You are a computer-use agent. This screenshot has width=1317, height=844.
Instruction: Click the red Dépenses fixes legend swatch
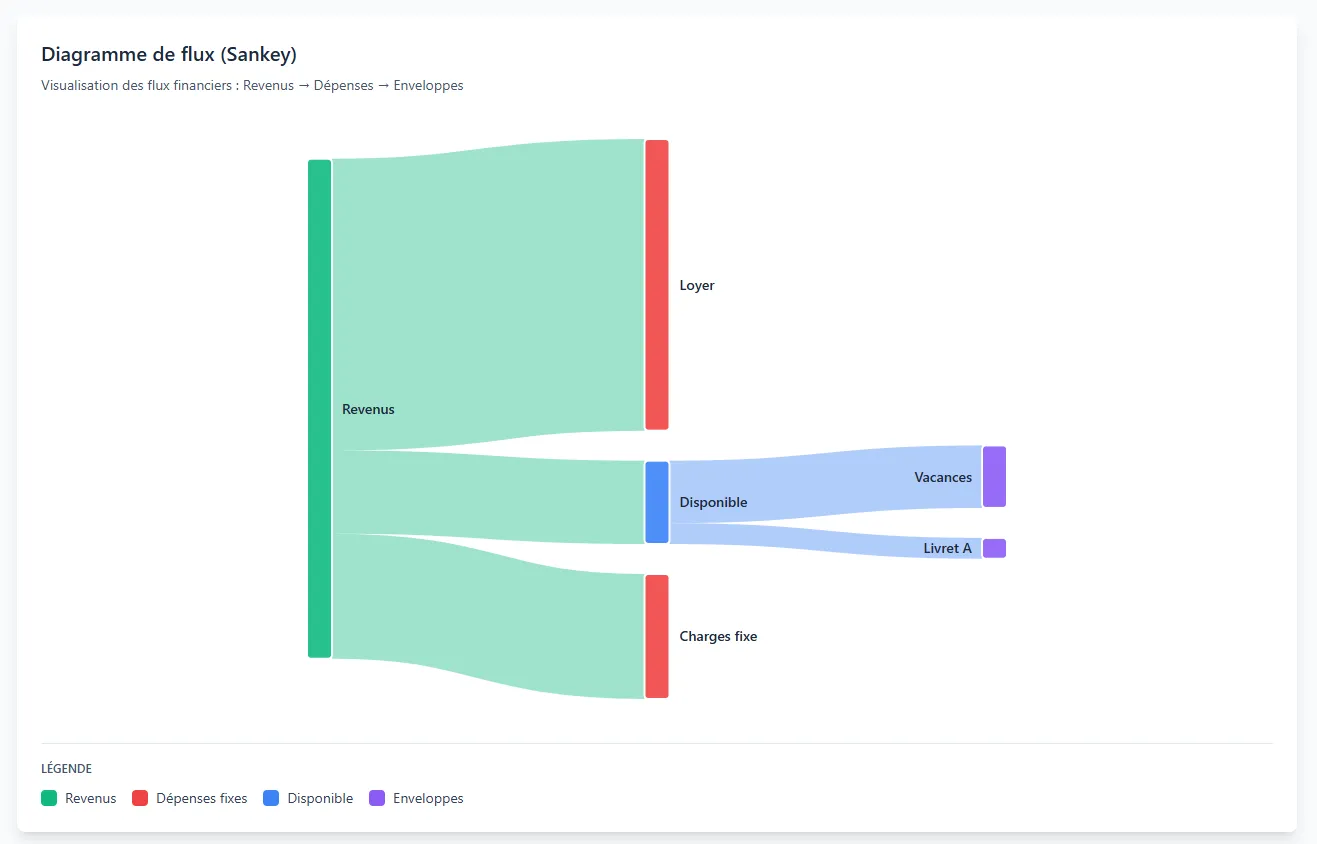coord(140,798)
